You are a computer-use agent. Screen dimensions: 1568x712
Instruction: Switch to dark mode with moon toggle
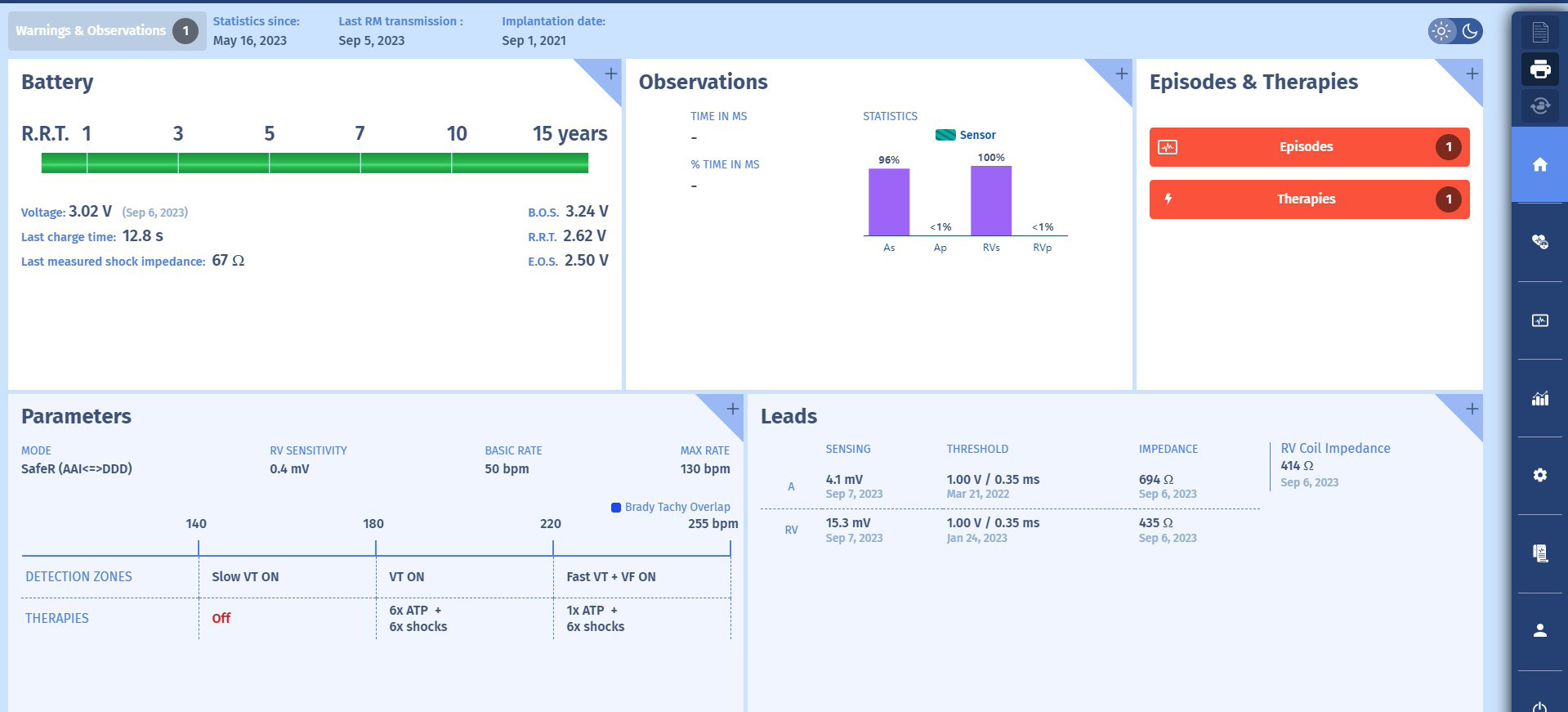1470,31
